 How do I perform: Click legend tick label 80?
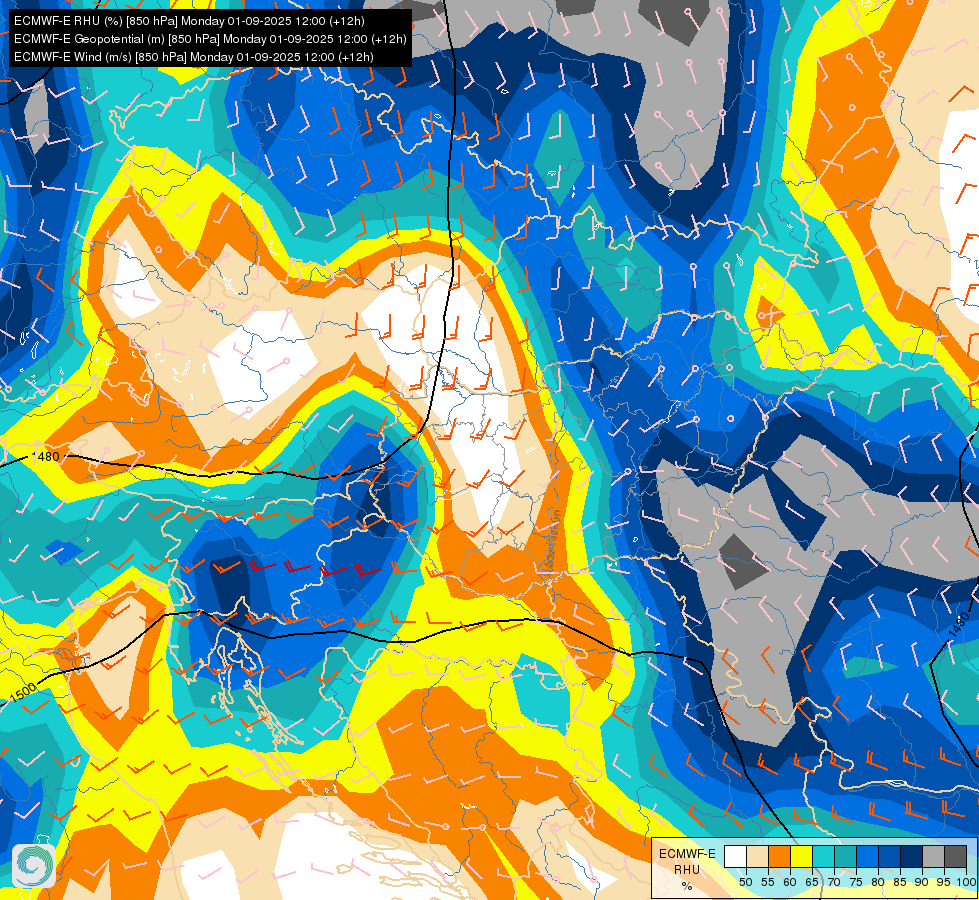tap(878, 882)
